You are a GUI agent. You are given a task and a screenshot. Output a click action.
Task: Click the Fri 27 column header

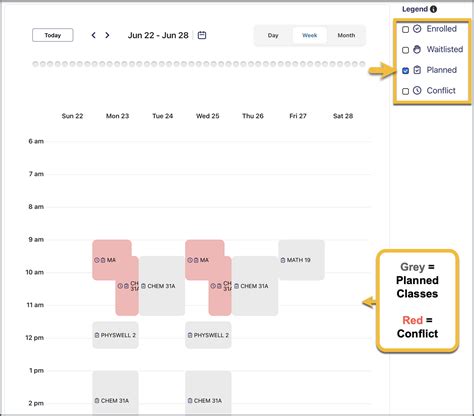(298, 116)
